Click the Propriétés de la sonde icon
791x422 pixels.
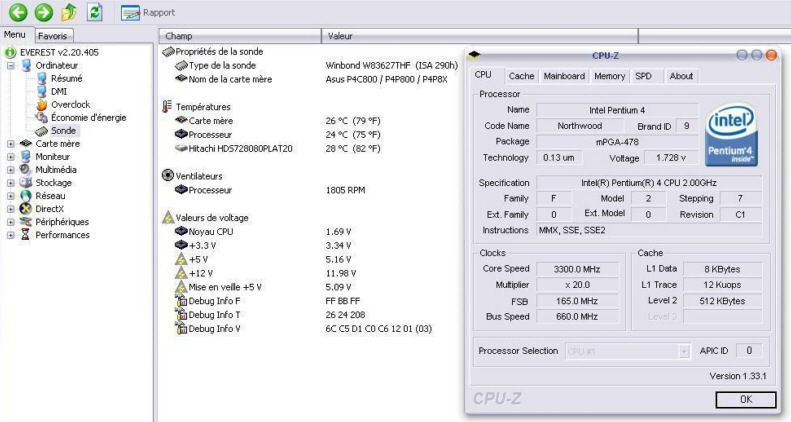(x=168, y=51)
